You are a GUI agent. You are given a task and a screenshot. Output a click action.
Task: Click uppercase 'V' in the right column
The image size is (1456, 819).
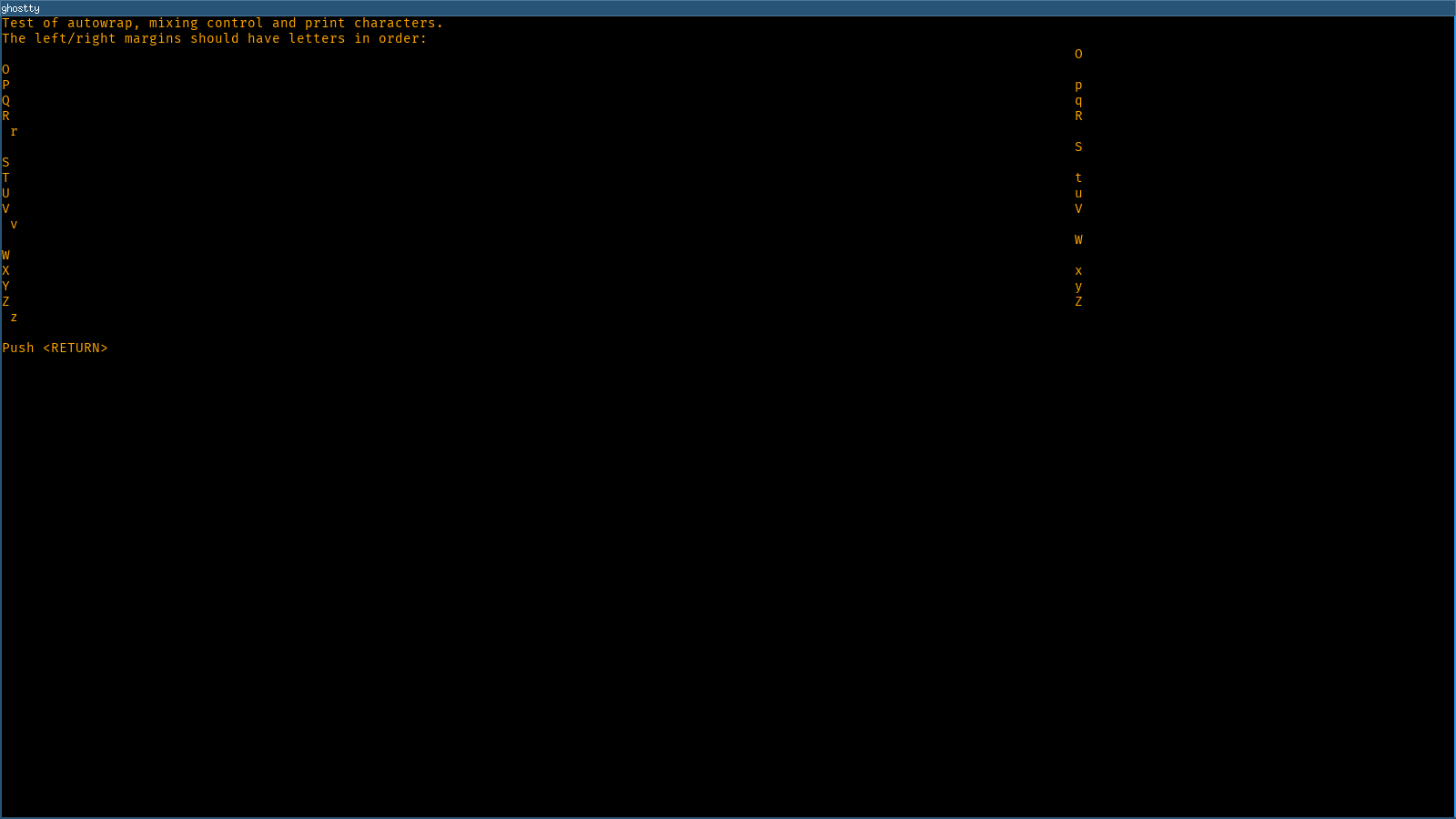tap(1078, 208)
